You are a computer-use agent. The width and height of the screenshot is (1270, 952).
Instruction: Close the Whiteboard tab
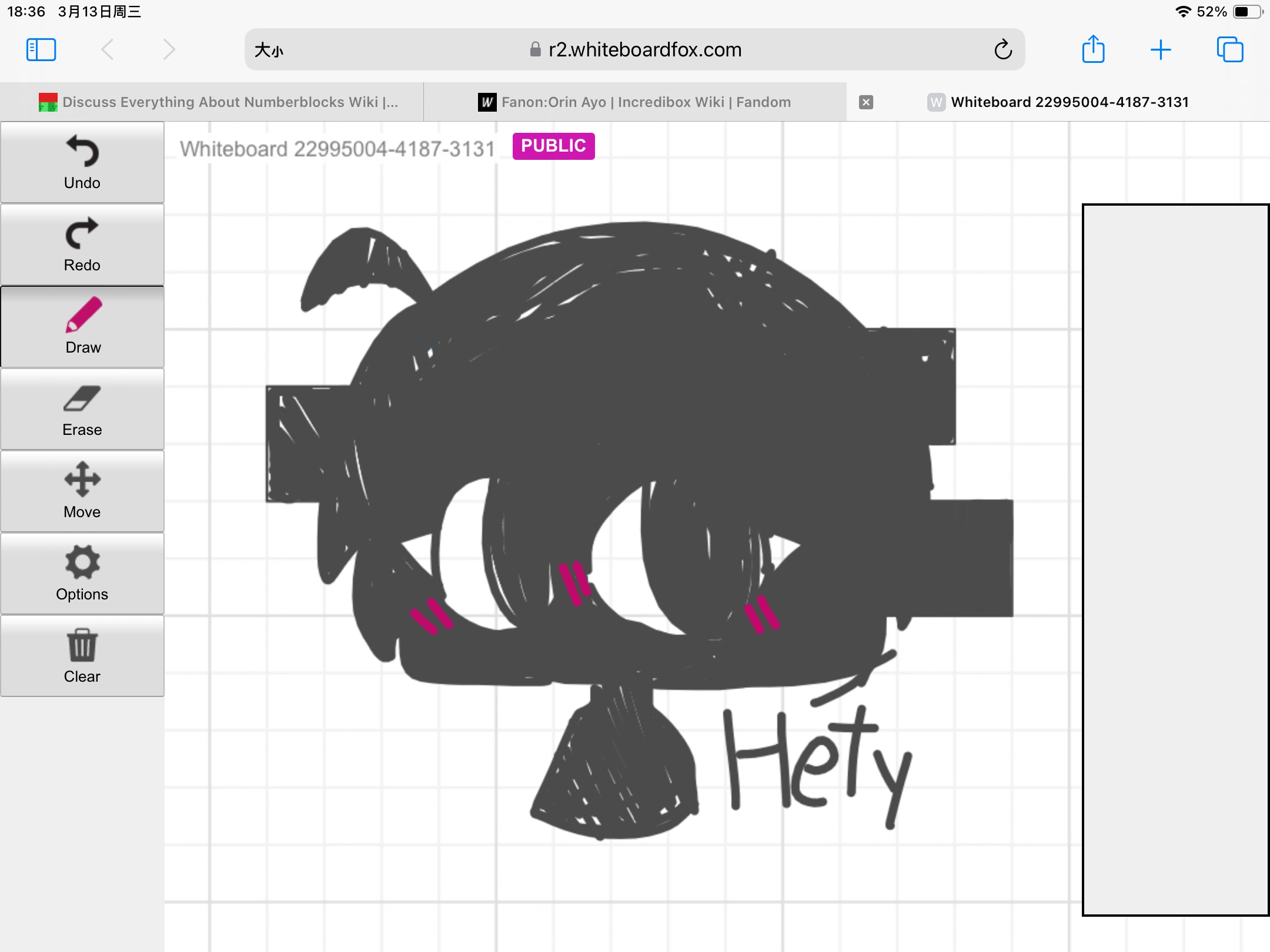tap(866, 102)
